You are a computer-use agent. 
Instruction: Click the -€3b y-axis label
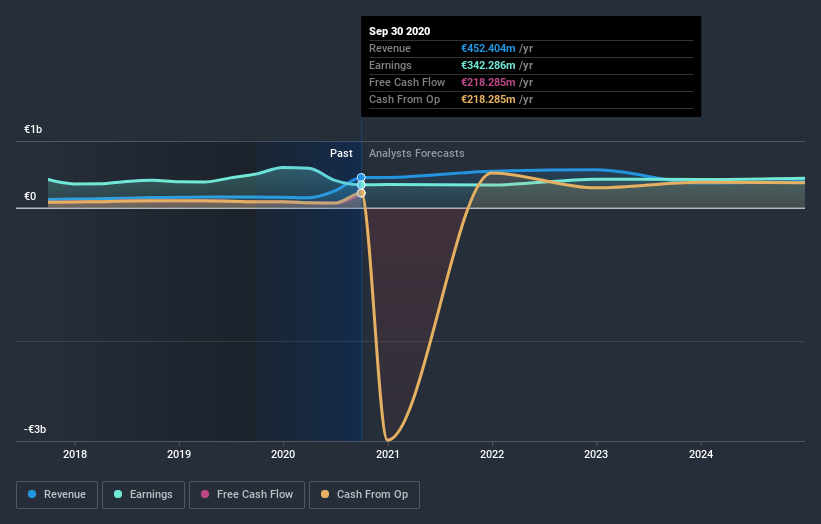(35, 429)
